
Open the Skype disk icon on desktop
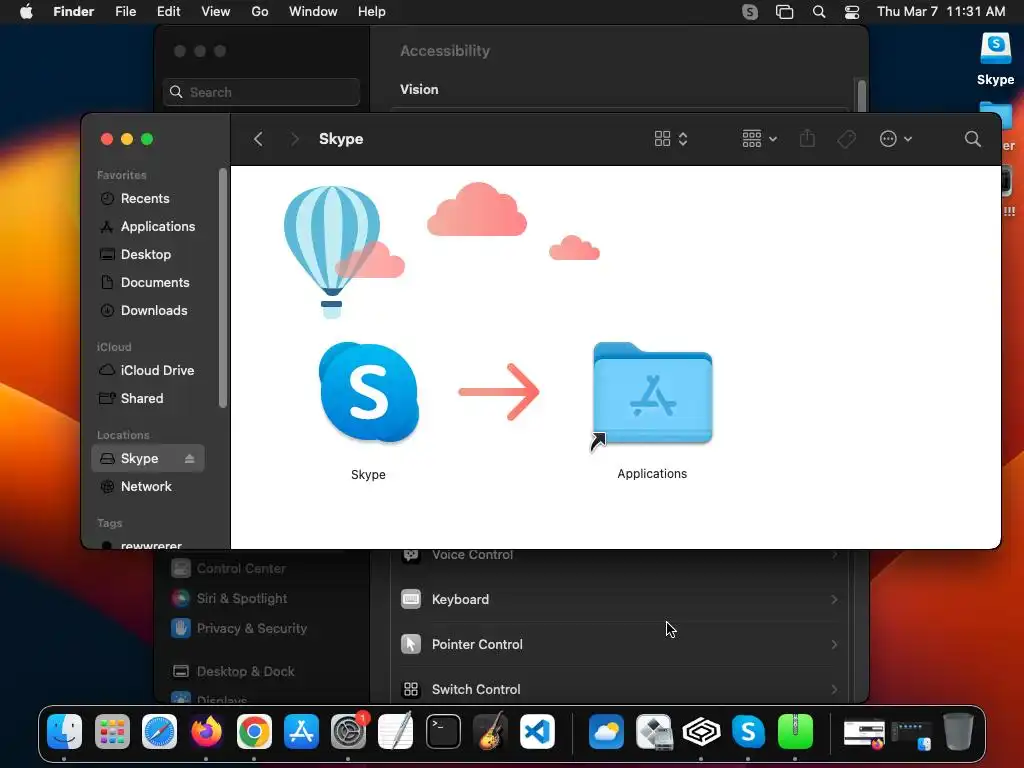click(x=995, y=49)
